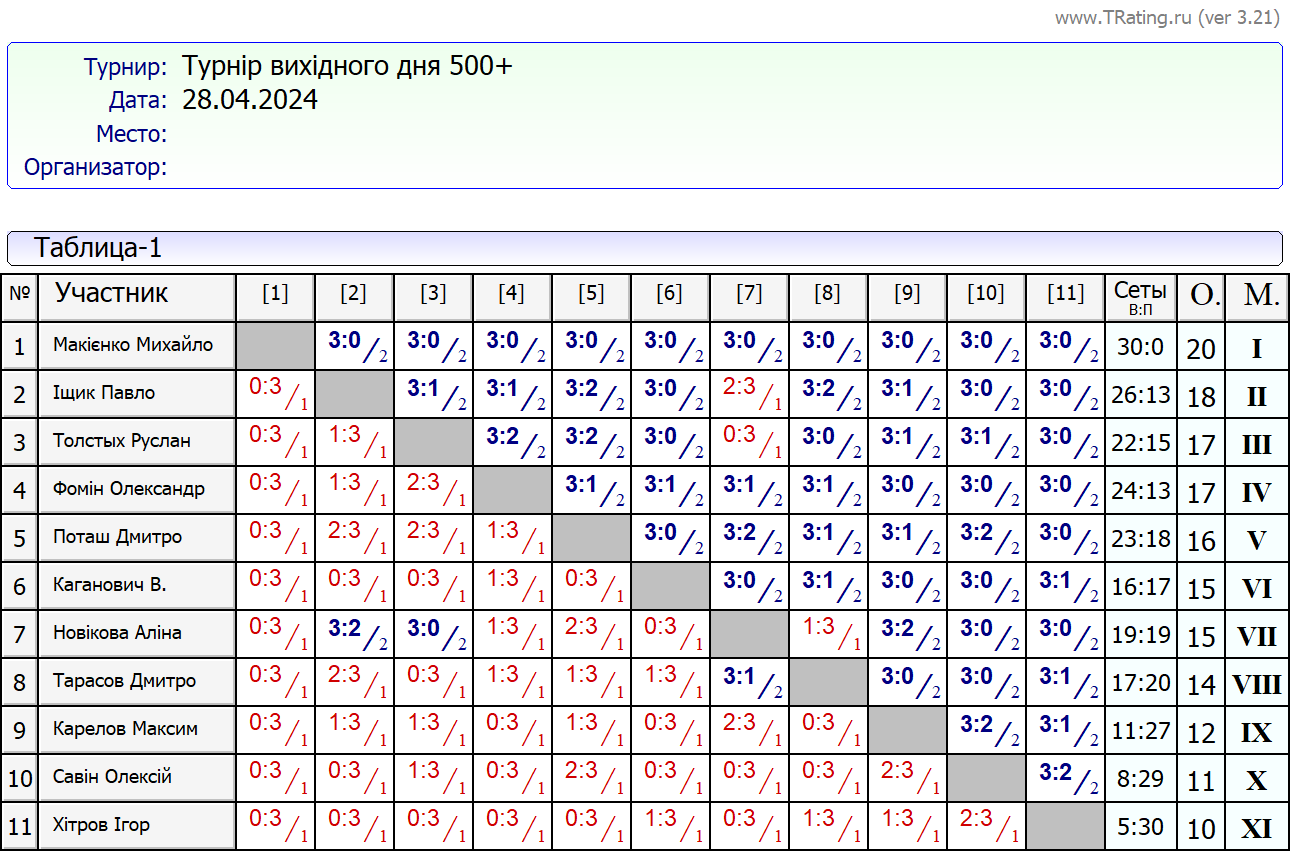1290x851 pixels.
Task: Select participant Новікова Аліна
Action: click(117, 633)
